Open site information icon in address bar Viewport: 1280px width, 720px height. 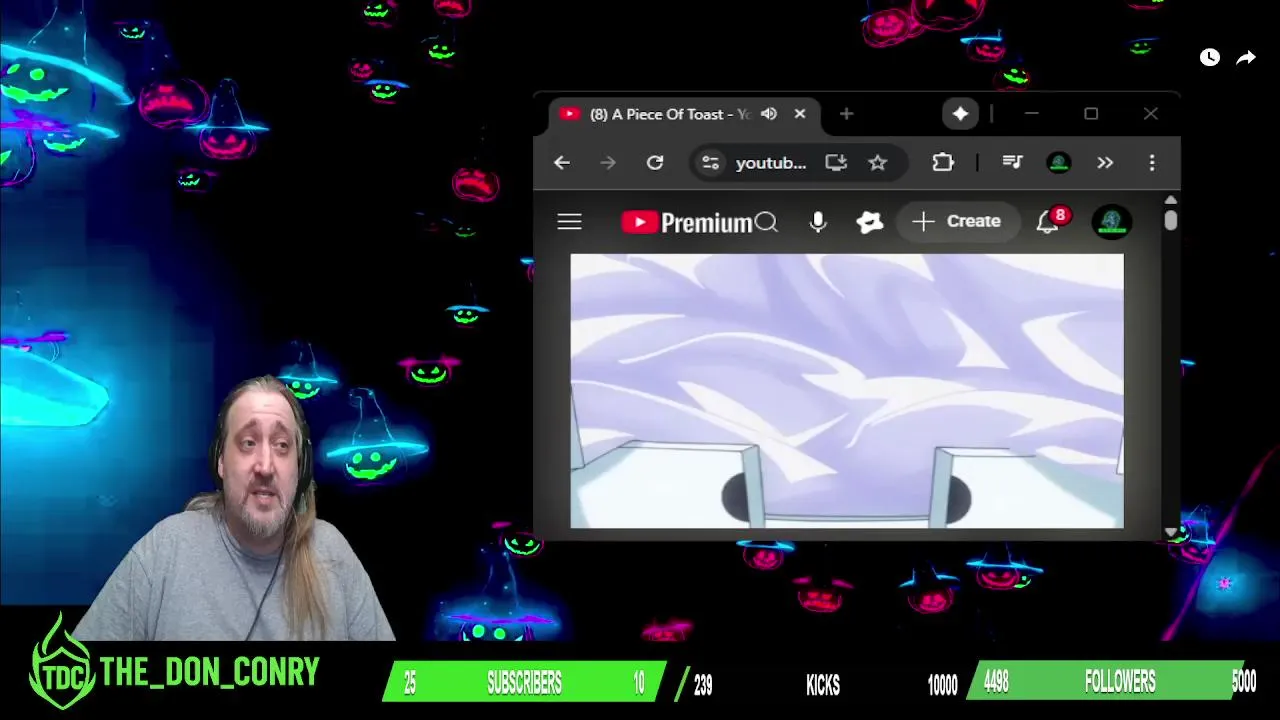(711, 163)
